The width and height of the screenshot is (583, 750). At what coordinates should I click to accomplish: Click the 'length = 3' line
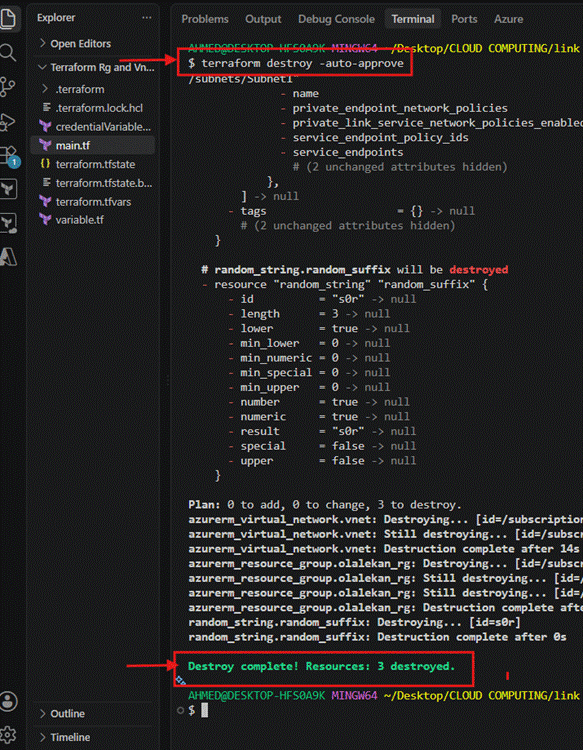309,314
